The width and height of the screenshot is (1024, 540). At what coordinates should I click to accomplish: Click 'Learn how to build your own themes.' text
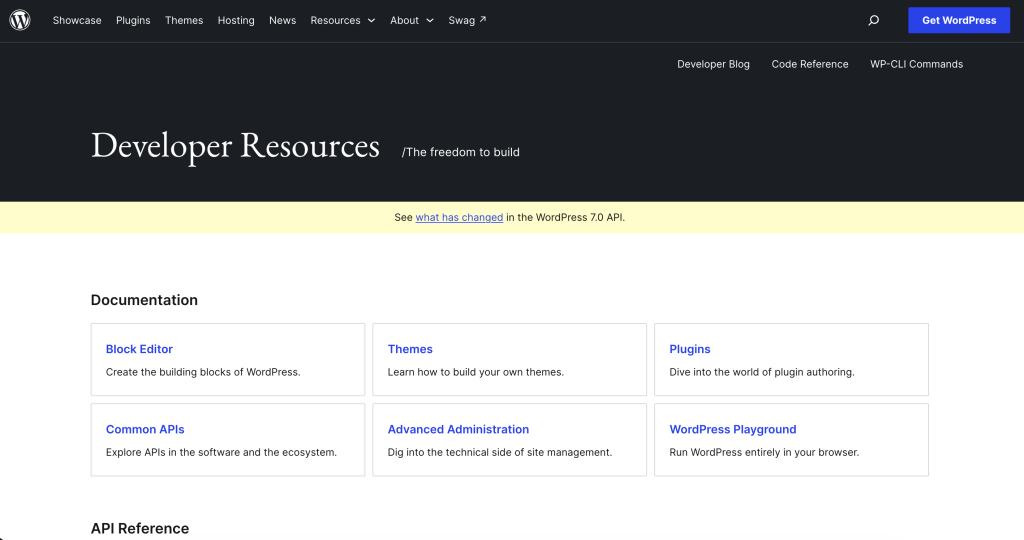click(475, 372)
